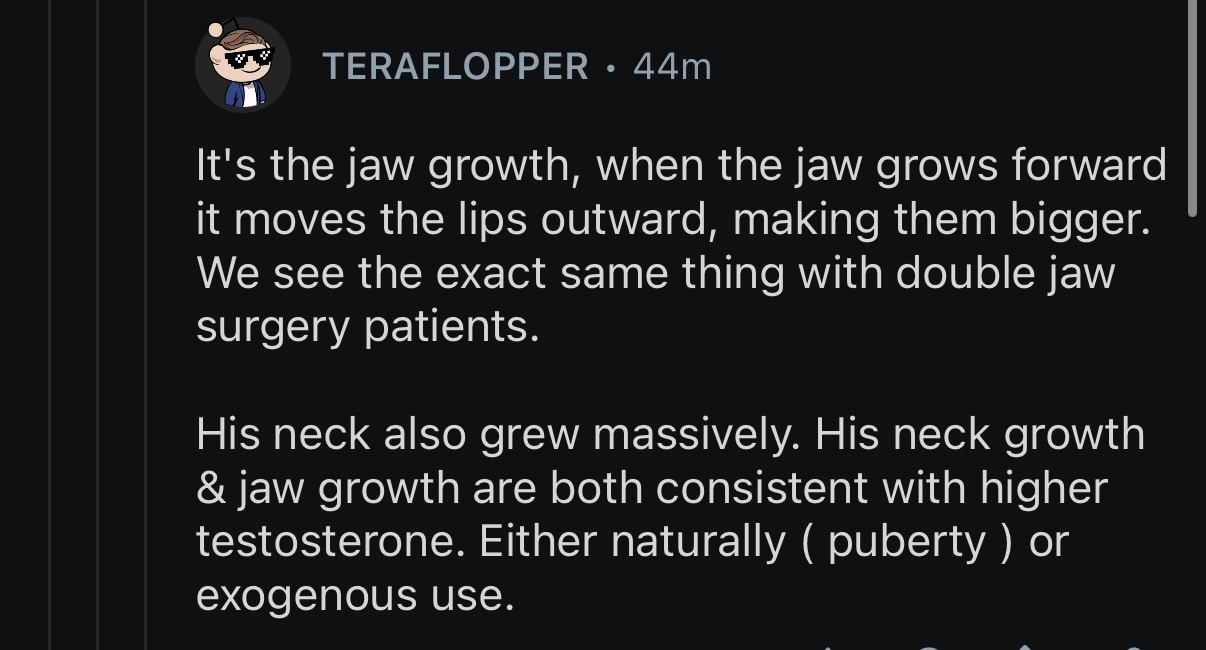Tap the separator dot between username and time
Screen dimensions: 1206x650
pyautogui.click(x=611, y=68)
